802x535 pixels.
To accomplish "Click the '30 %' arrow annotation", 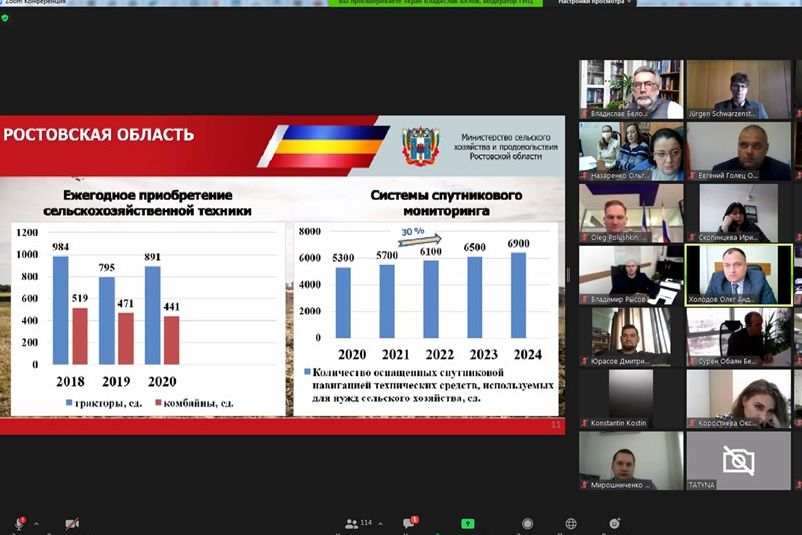I will coord(419,236).
